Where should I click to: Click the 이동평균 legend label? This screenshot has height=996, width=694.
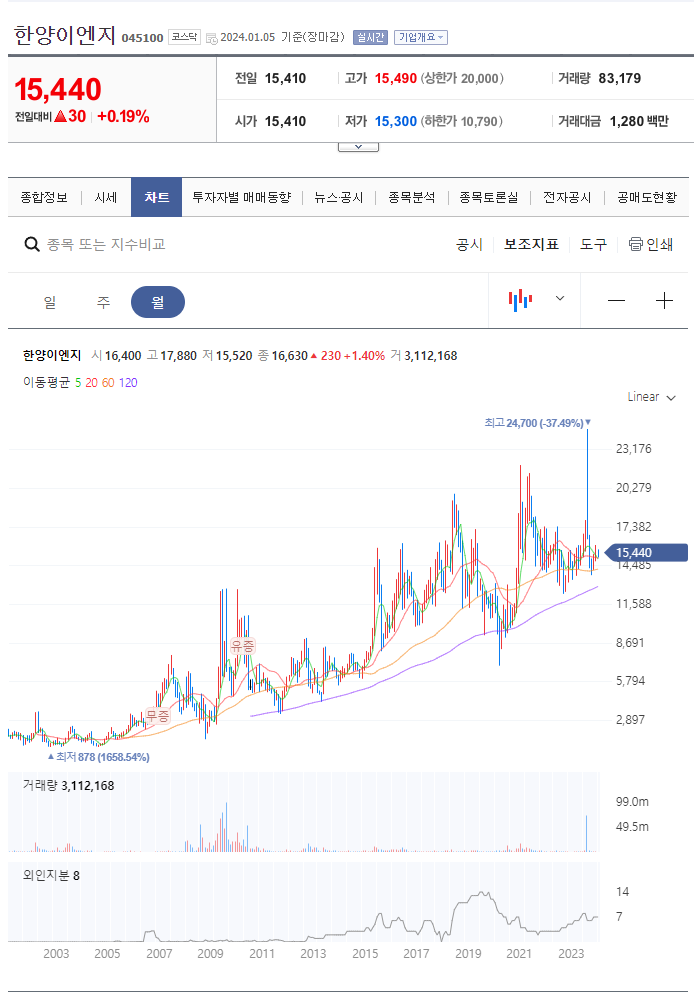(x=46, y=382)
